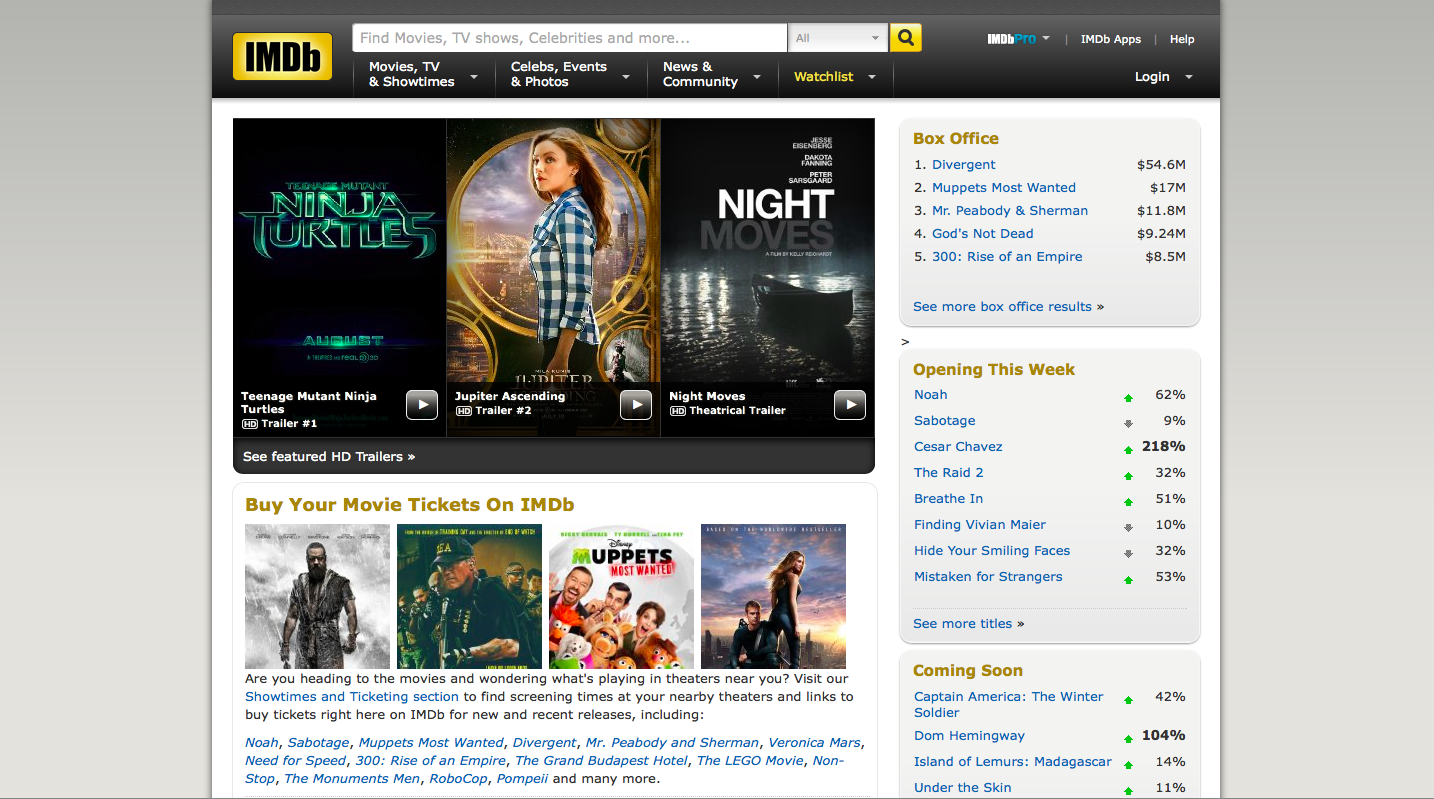Screen dimensions: 1434x799
Task: Play the Night Moves theatrical trailer
Action: [x=850, y=404]
